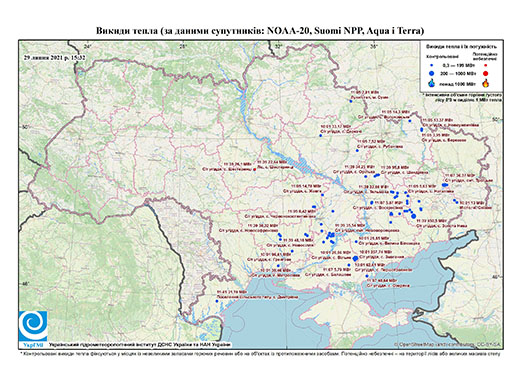Click the small blue dot legend symbol
520x368 pixels.
(432, 66)
